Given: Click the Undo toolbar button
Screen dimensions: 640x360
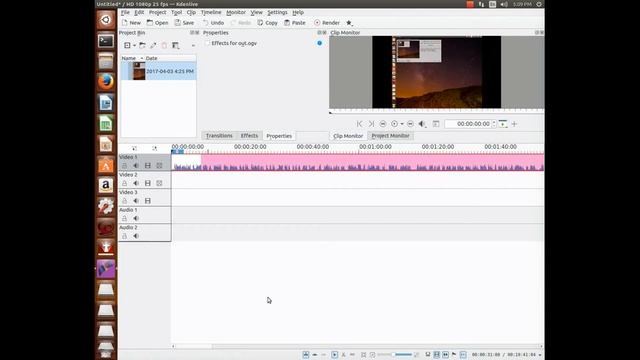Looking at the screenshot, I should [213, 23].
